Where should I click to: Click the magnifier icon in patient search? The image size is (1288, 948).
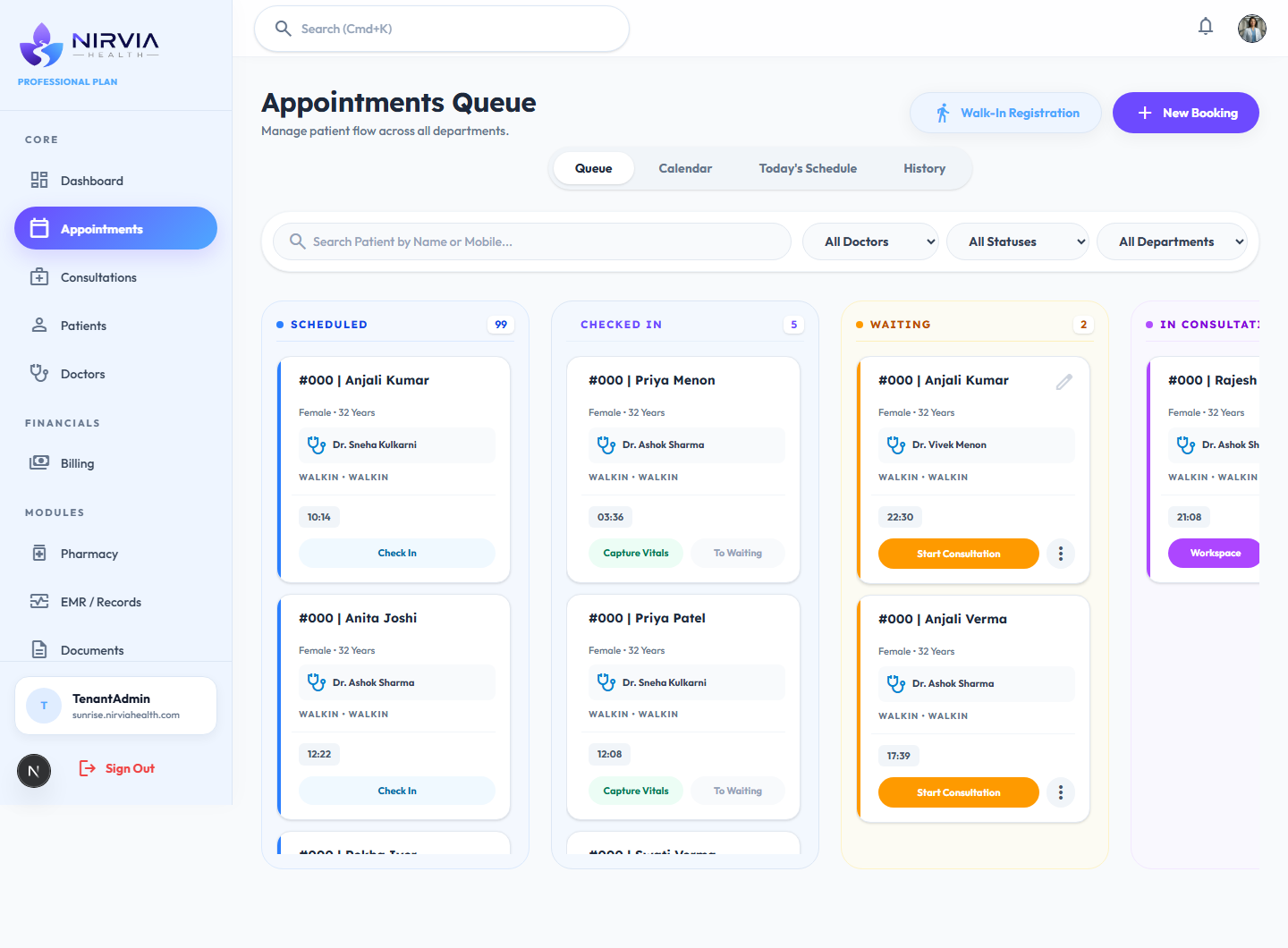click(x=298, y=241)
